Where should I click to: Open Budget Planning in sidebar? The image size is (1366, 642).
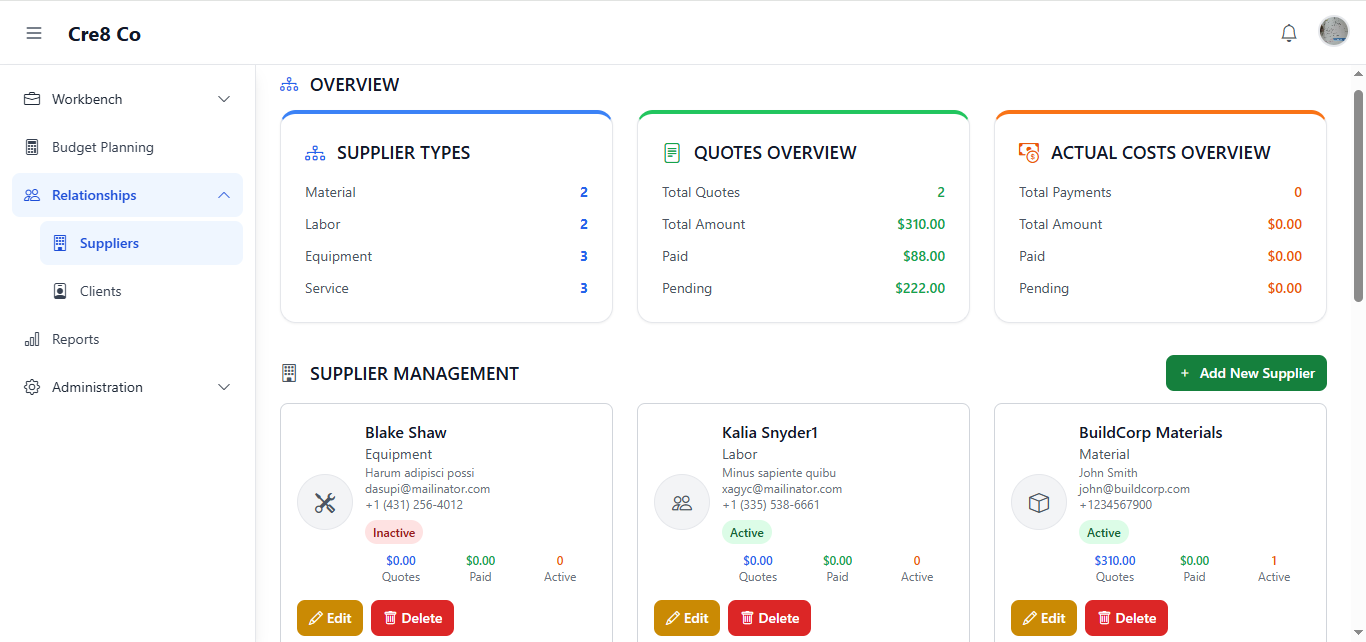click(x=102, y=147)
